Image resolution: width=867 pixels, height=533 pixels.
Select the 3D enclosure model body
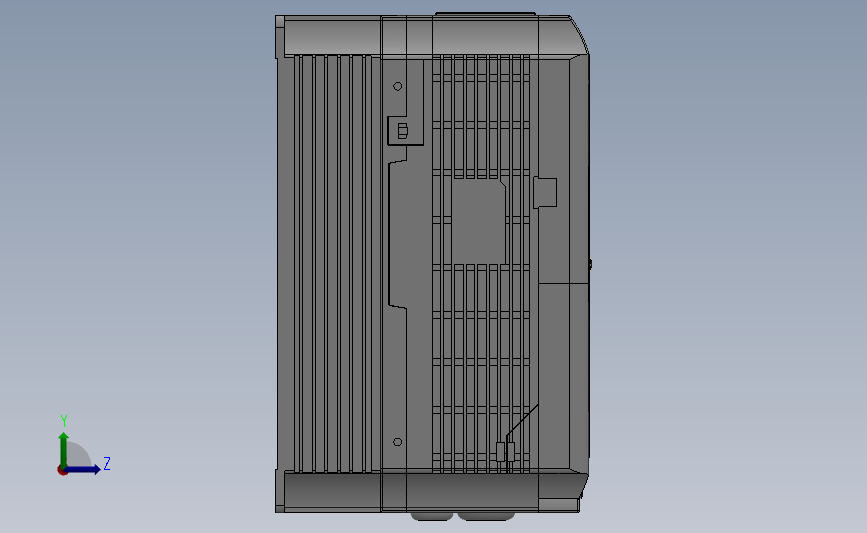click(432, 266)
